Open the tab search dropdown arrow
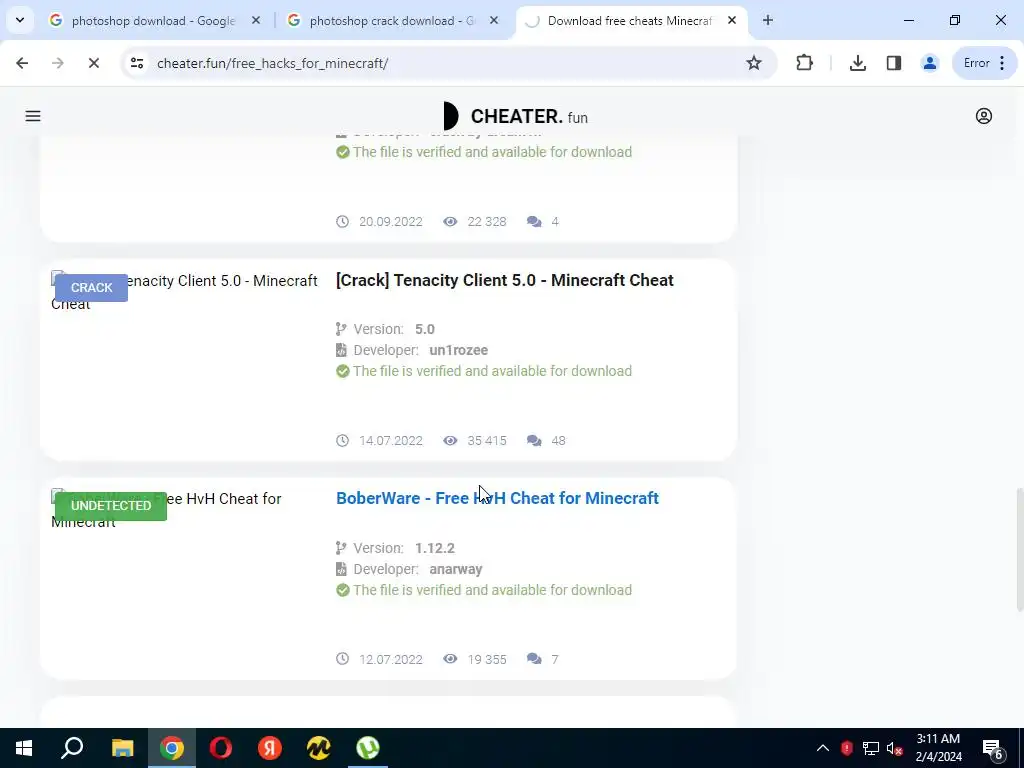 click(x=20, y=20)
